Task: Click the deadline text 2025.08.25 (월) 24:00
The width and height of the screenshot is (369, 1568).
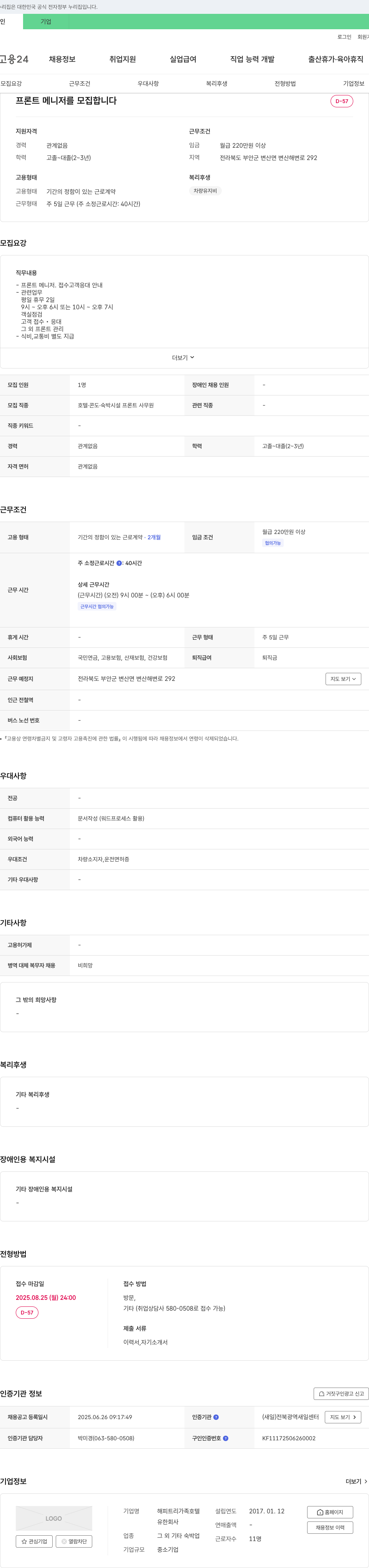Action: [x=46, y=1297]
